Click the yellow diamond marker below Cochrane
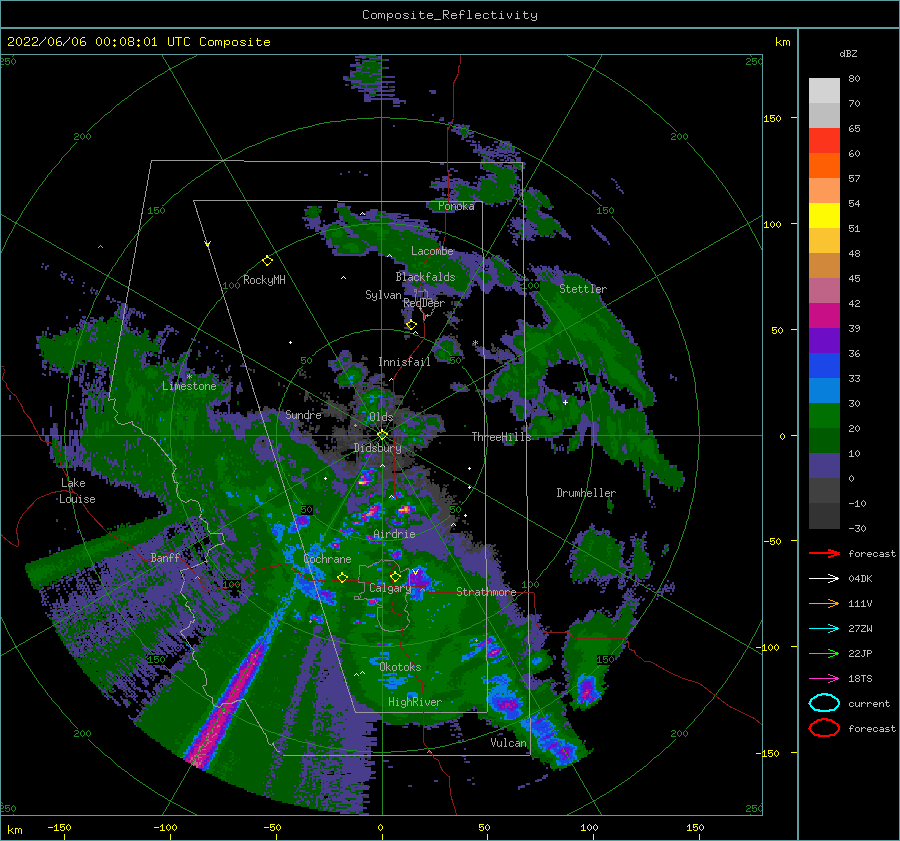The height and width of the screenshot is (841, 900). pyautogui.click(x=342, y=577)
